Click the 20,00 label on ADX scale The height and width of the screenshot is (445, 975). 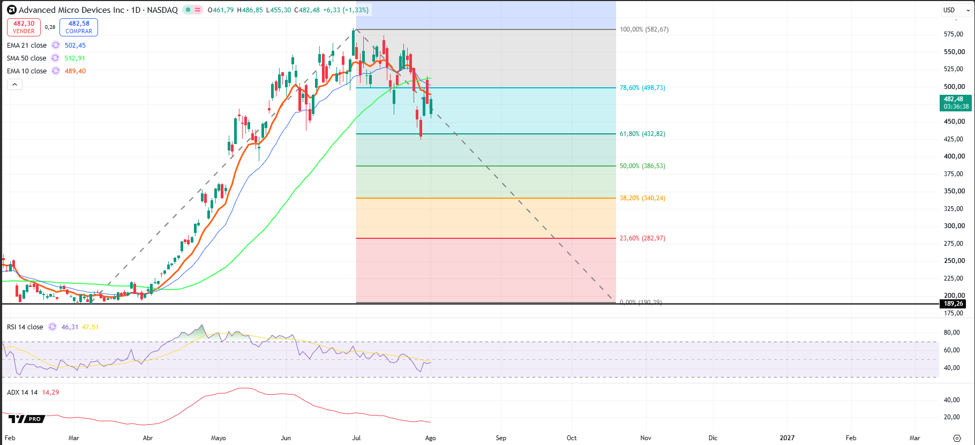[953, 417]
